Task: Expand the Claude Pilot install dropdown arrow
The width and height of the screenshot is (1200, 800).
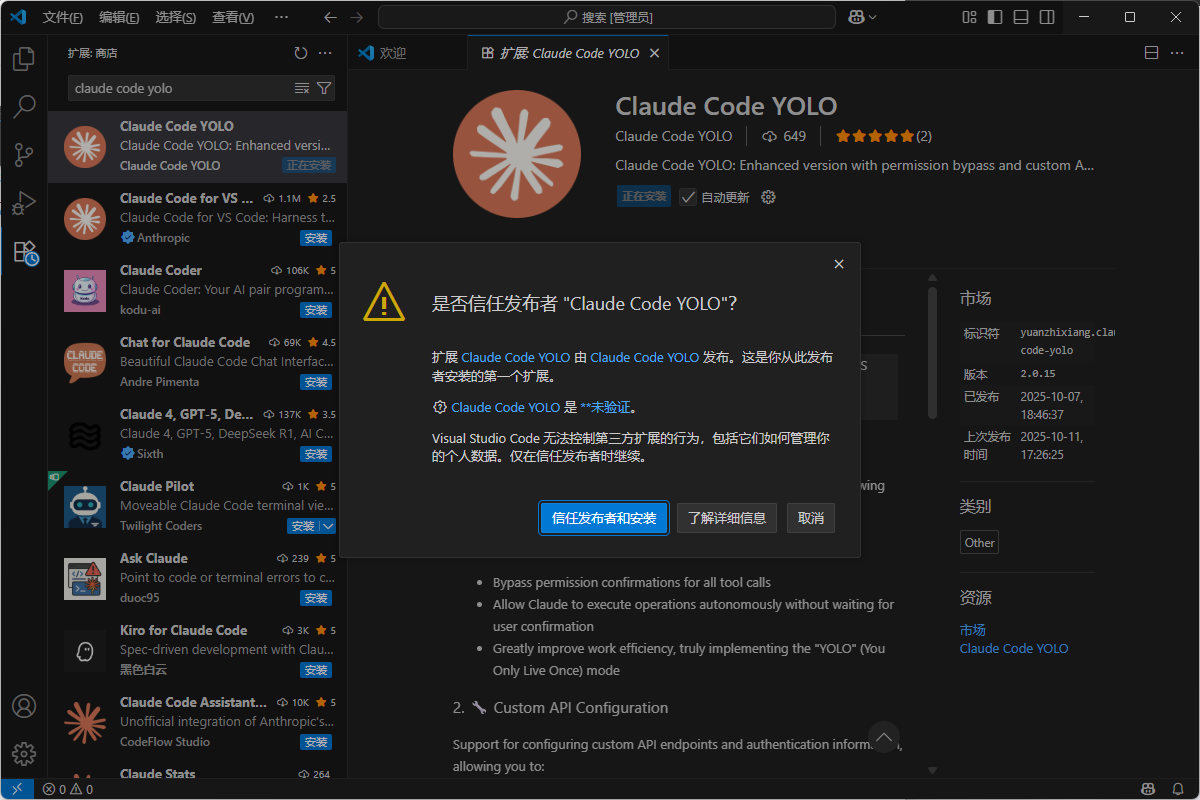Action: click(x=328, y=526)
